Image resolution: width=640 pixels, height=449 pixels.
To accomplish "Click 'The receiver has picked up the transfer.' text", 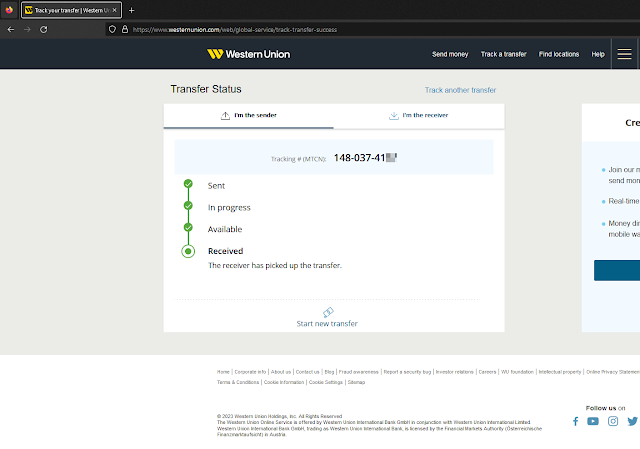I will (x=275, y=266).
